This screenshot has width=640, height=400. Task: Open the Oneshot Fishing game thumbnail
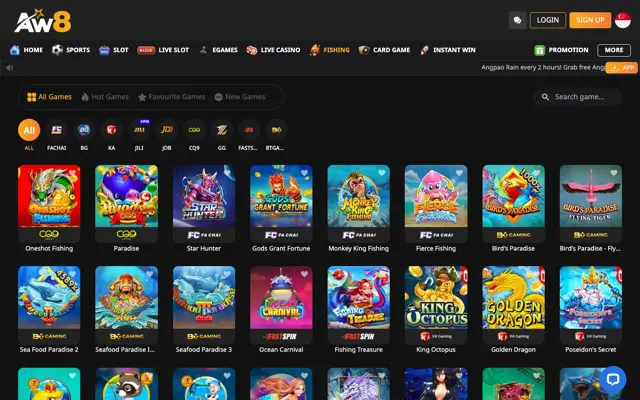49,196
